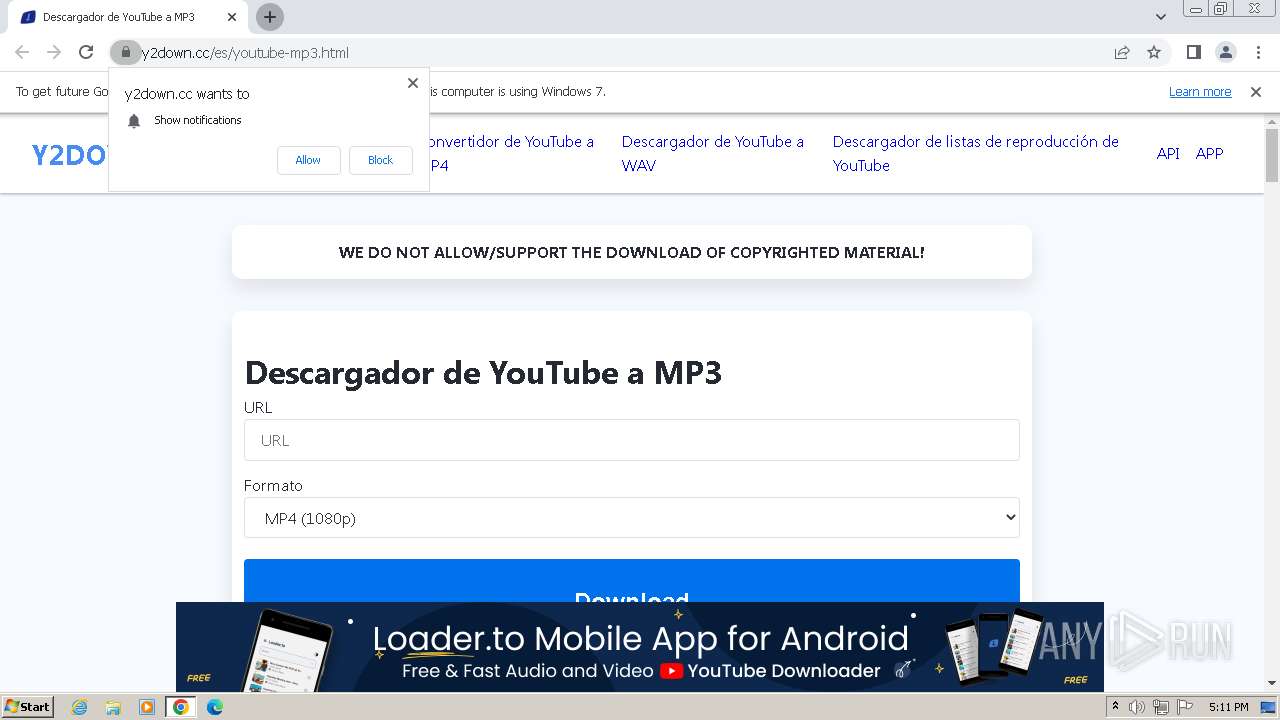The width and height of the screenshot is (1280, 720).
Task: Click the copyright notice banner text
Action: 632,252
